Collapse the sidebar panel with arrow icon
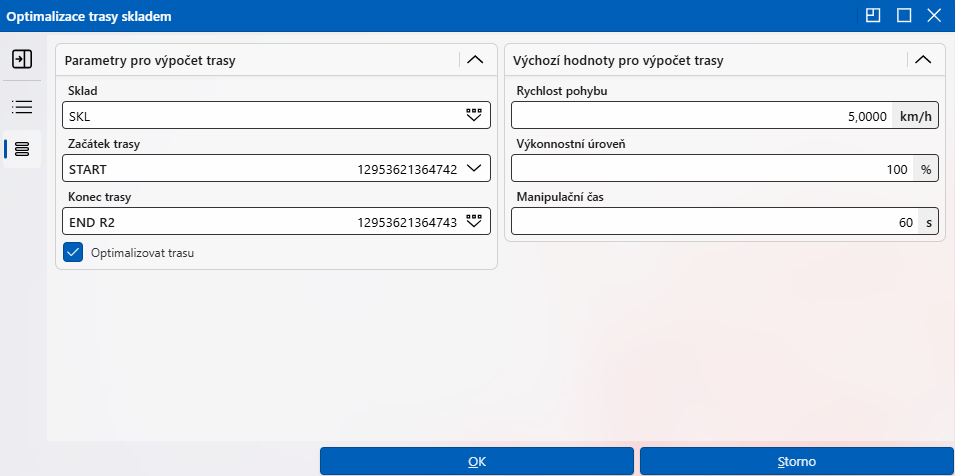The image size is (955, 476). point(22,59)
